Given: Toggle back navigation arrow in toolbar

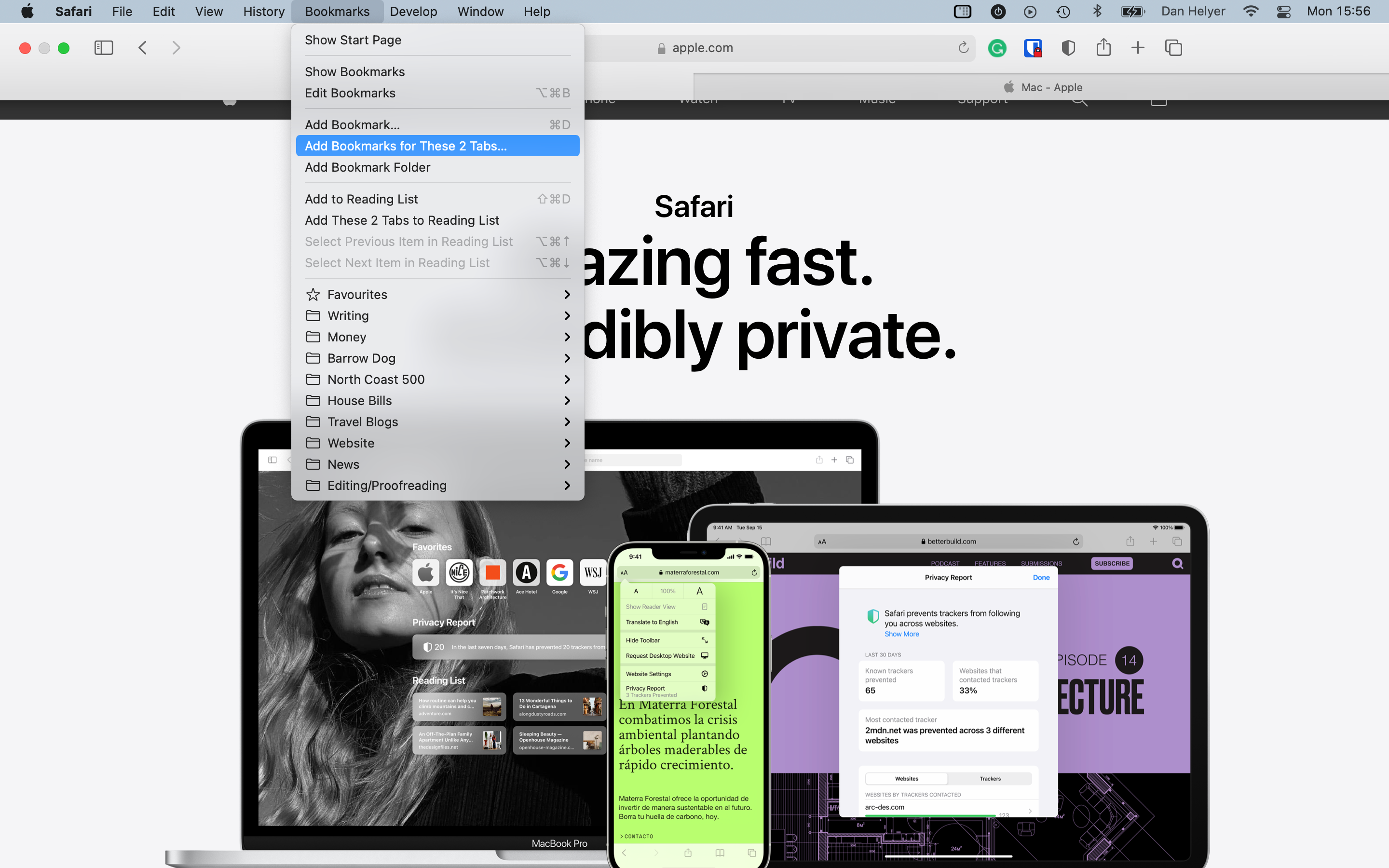Looking at the screenshot, I should point(144,47).
